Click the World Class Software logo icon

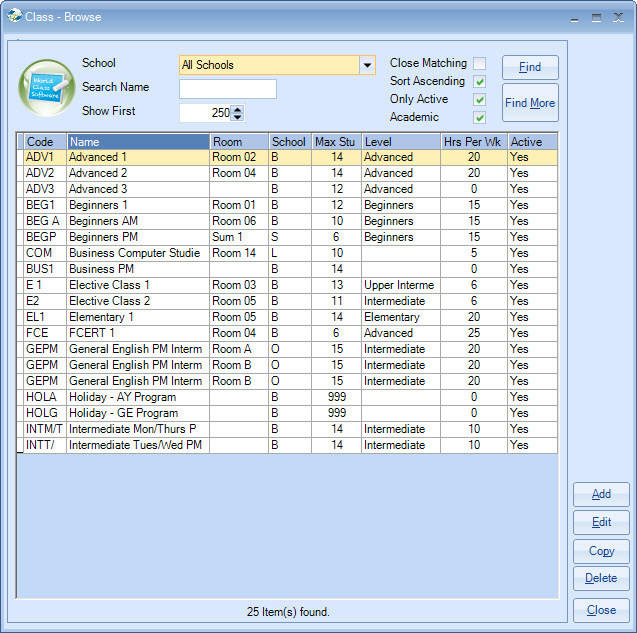point(47,88)
